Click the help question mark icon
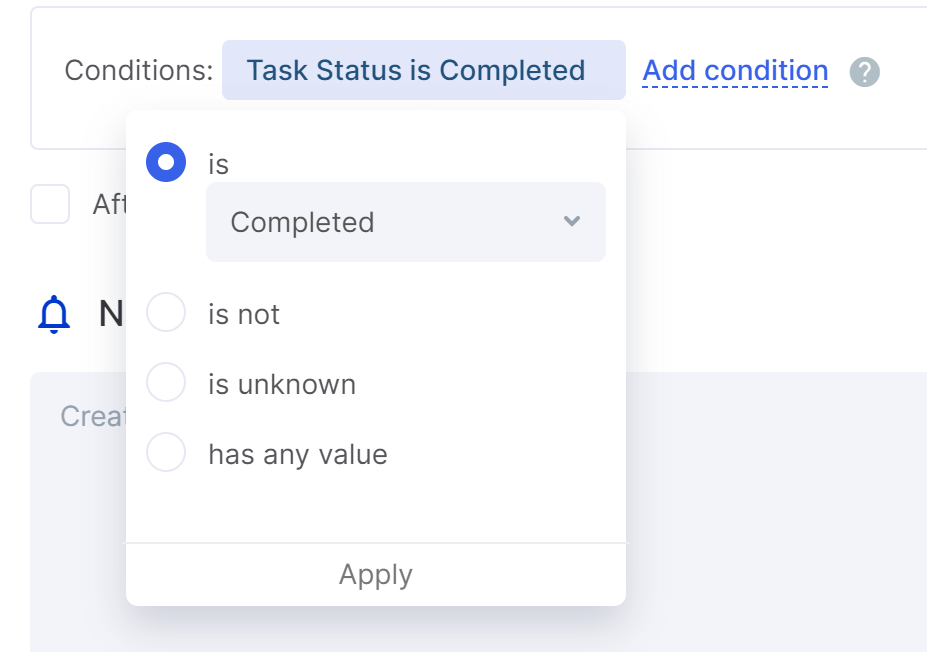The image size is (927, 652). (864, 72)
